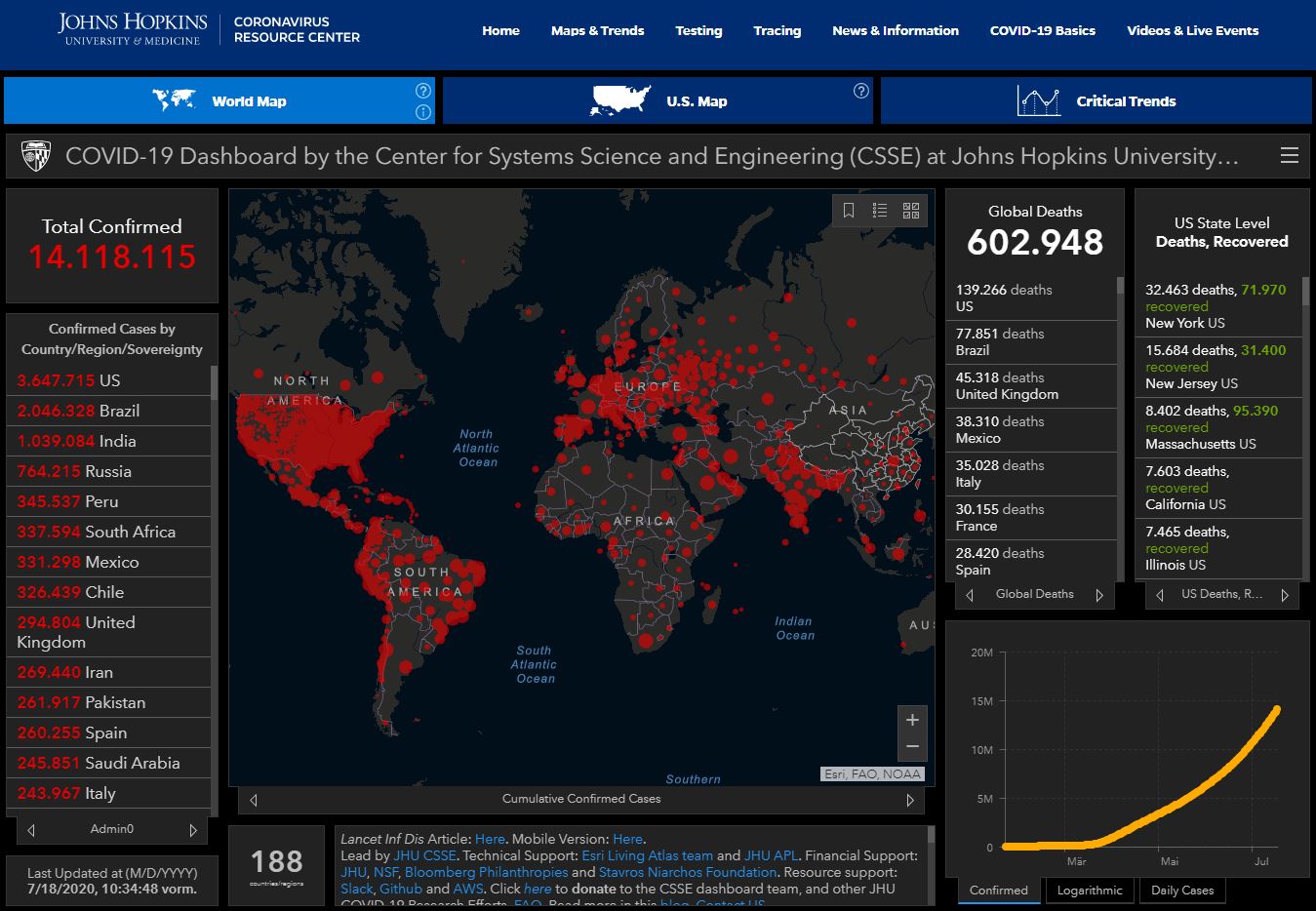Open the basemap gallery grid icon

coord(911,211)
